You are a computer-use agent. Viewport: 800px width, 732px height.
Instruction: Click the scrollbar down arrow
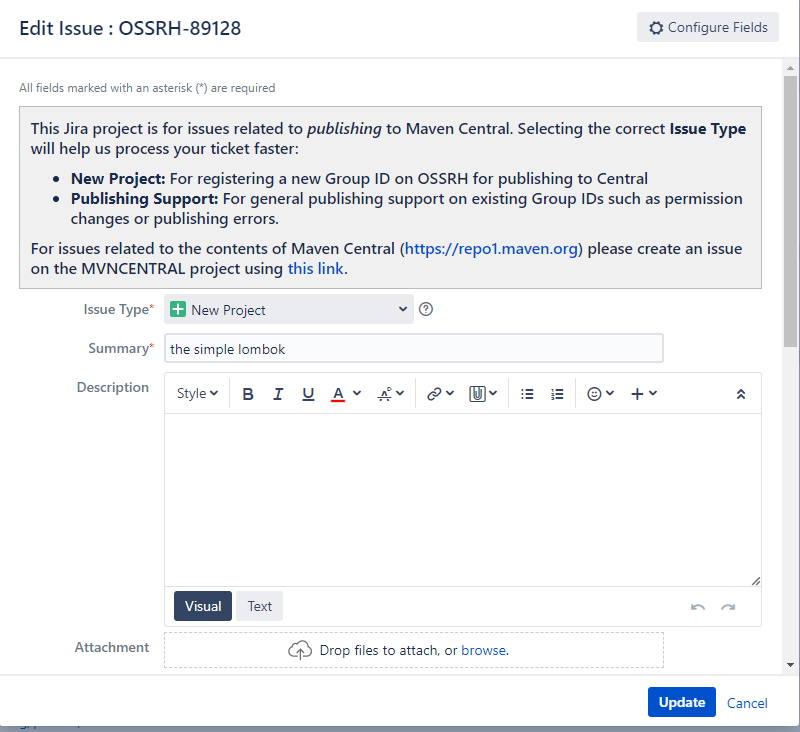tap(790, 665)
